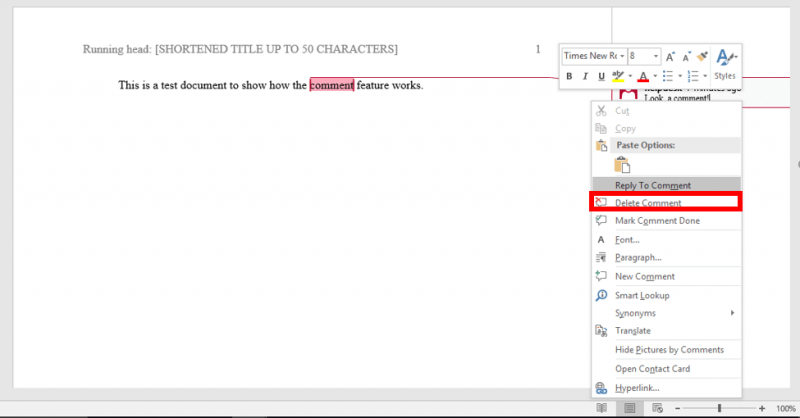This screenshot has width=800, height=418.
Task: Click the 100% zoom level
Action: click(786, 408)
